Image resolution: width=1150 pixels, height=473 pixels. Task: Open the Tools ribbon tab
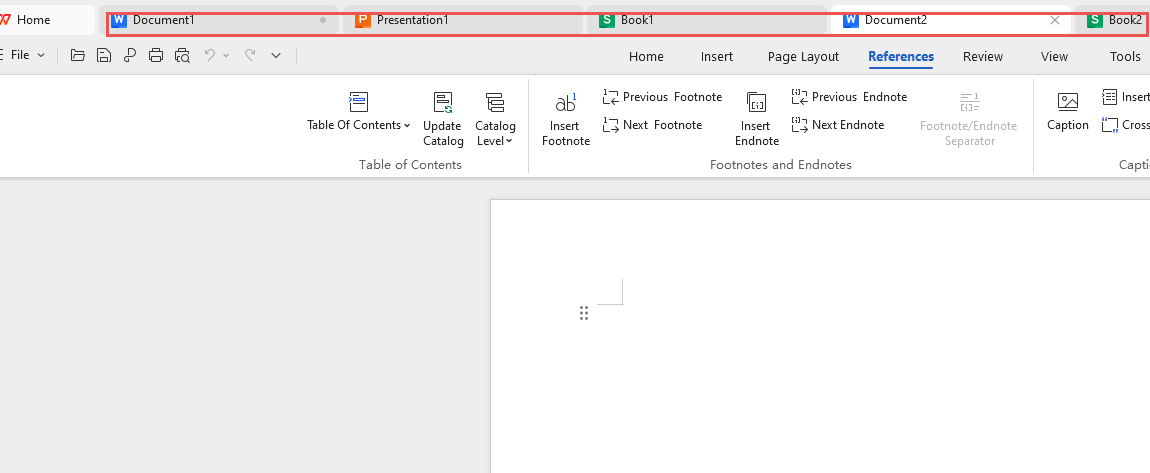(x=1125, y=56)
